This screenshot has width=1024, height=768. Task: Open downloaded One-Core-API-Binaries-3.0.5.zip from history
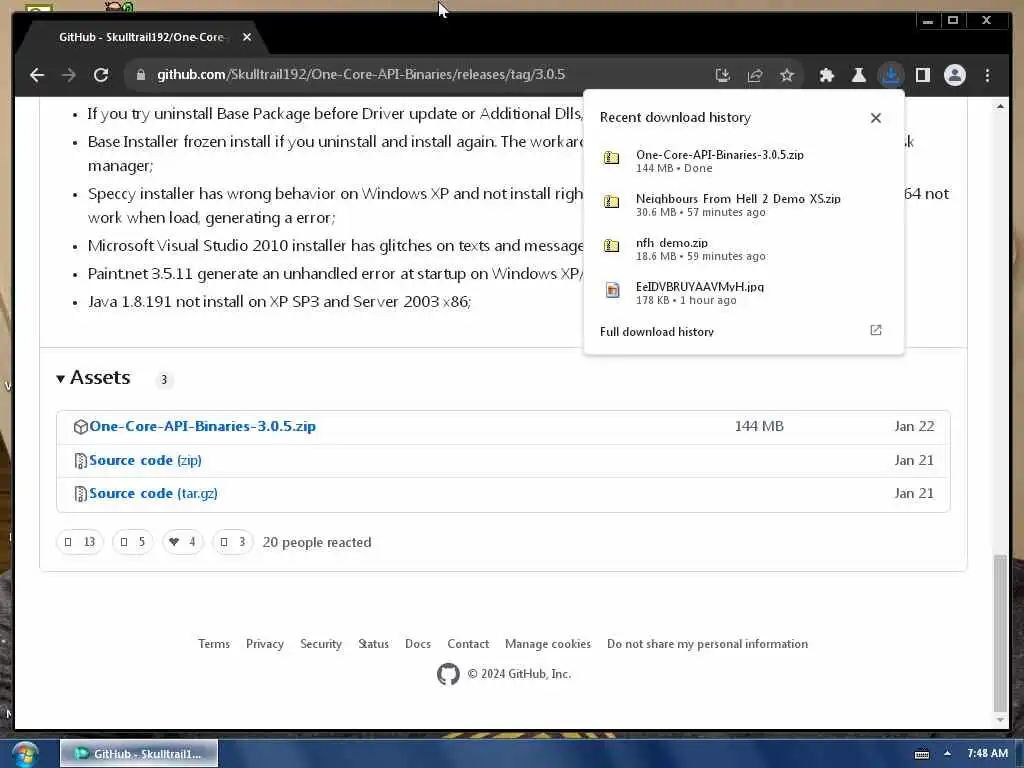click(x=743, y=161)
